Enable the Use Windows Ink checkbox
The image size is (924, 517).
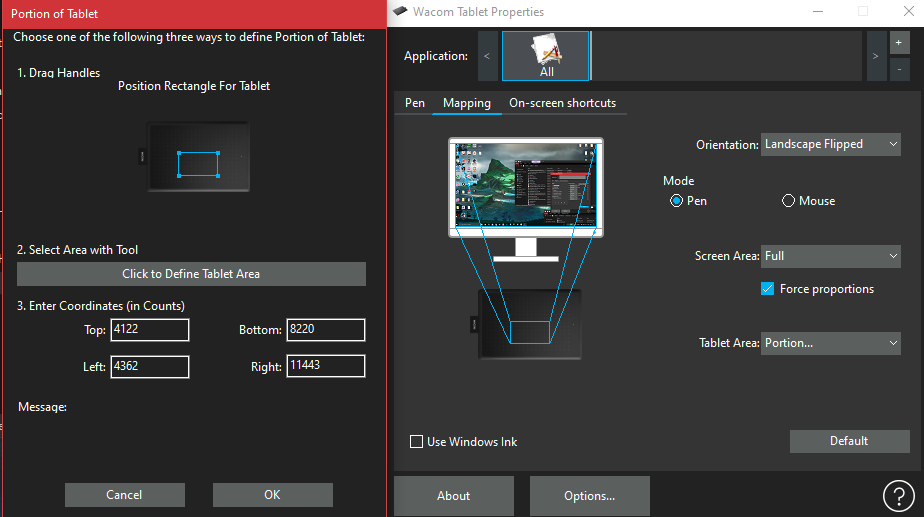[x=417, y=442]
